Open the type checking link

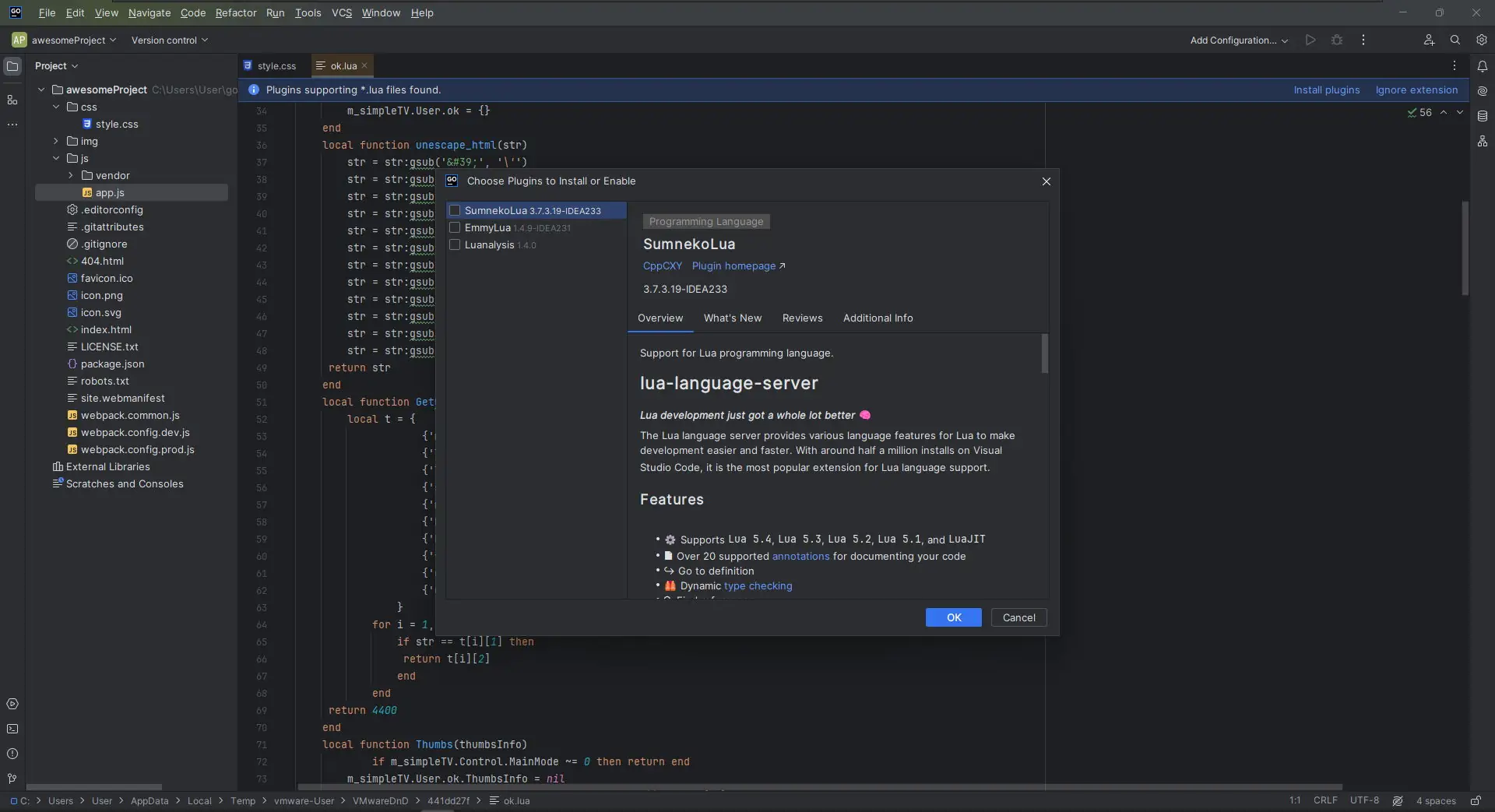[x=758, y=585]
